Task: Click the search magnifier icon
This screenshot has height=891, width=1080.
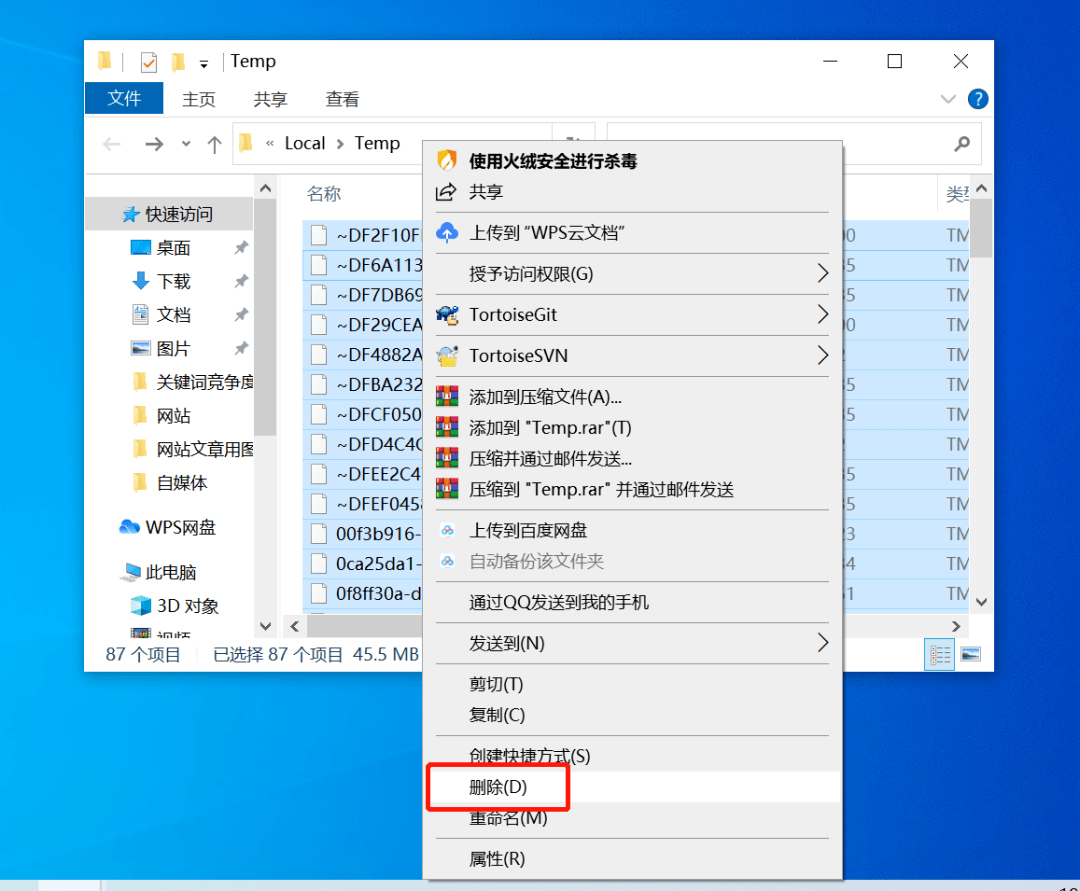Action: pyautogui.click(x=962, y=143)
